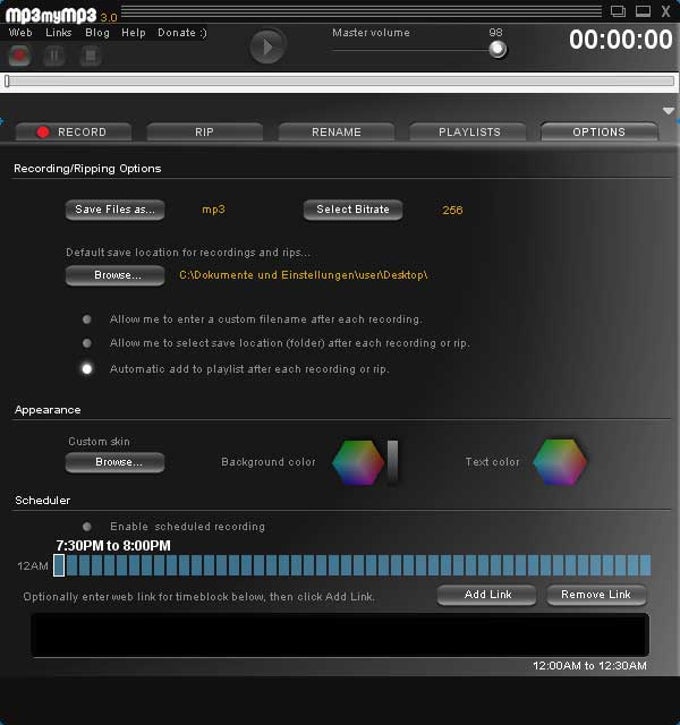Open the Blog menu
This screenshot has width=680, height=725.
point(98,33)
